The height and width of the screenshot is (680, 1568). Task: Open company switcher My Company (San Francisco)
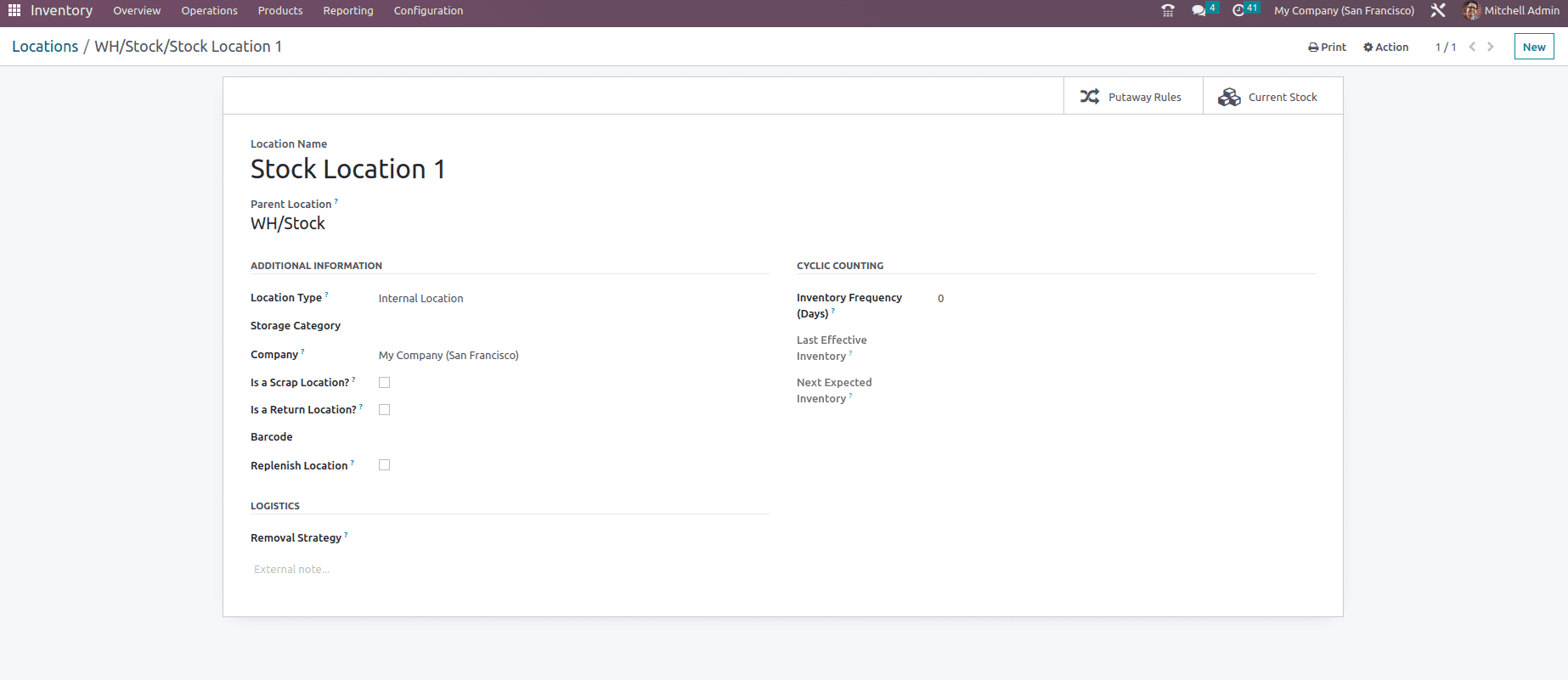point(1344,10)
